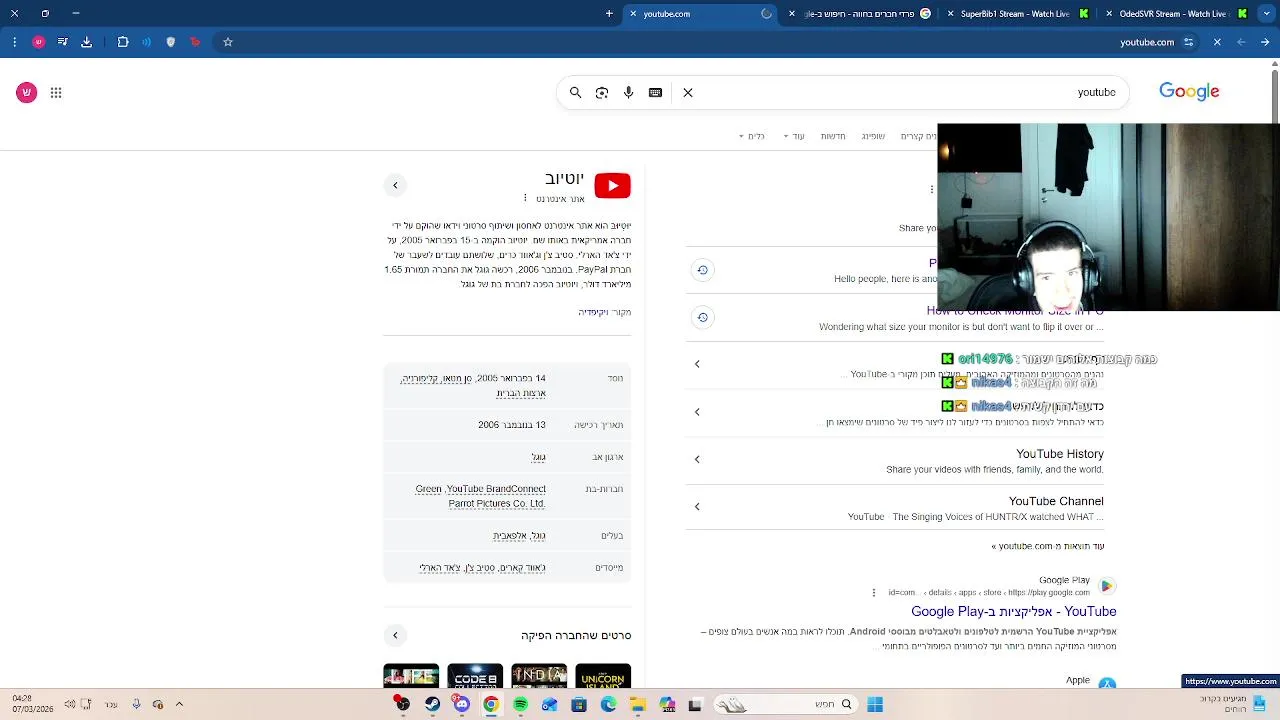Image resolution: width=1280 pixels, height=720 pixels.
Task: Open Google Lens image search
Action: point(602,92)
